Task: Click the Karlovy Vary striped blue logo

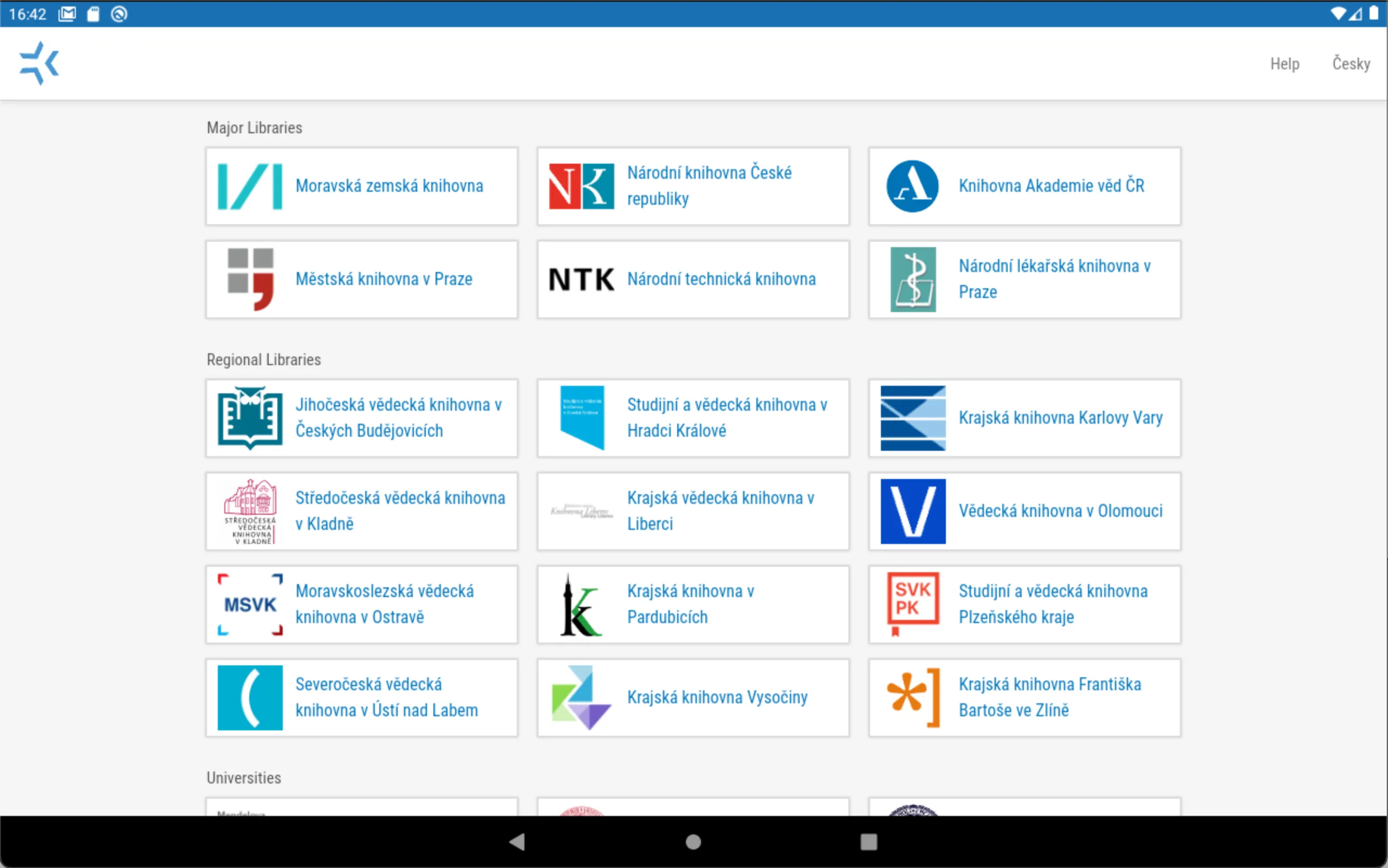Action: click(x=913, y=418)
